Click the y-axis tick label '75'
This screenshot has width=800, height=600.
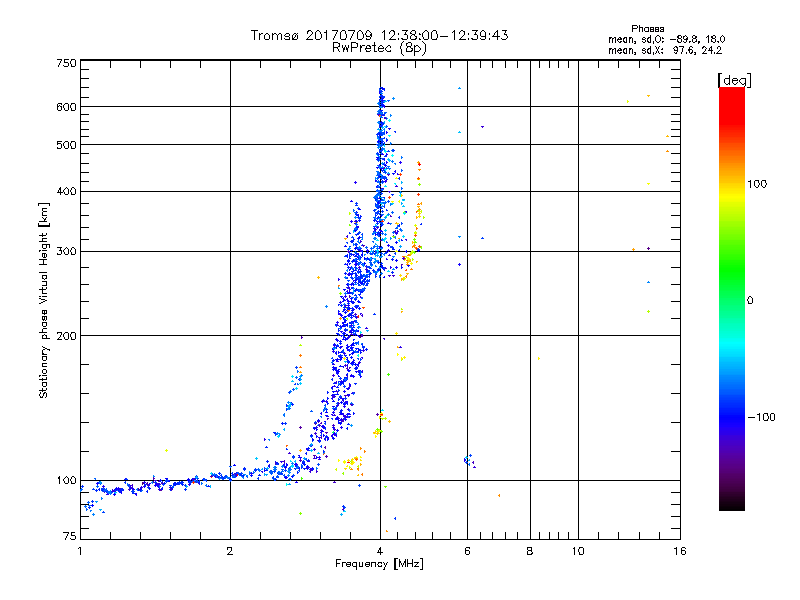point(70,536)
